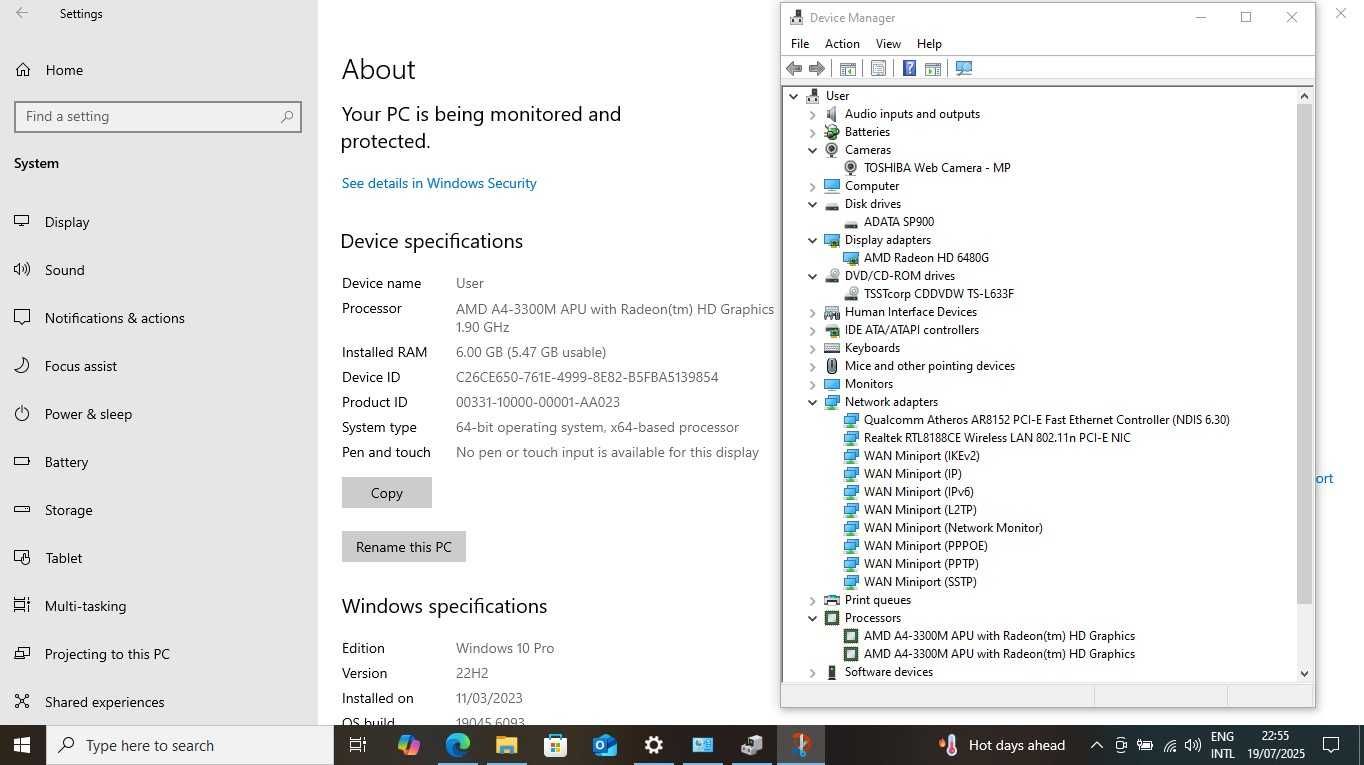
Task: Select WAN Miniport (Network Monitor)
Action: (x=953, y=528)
